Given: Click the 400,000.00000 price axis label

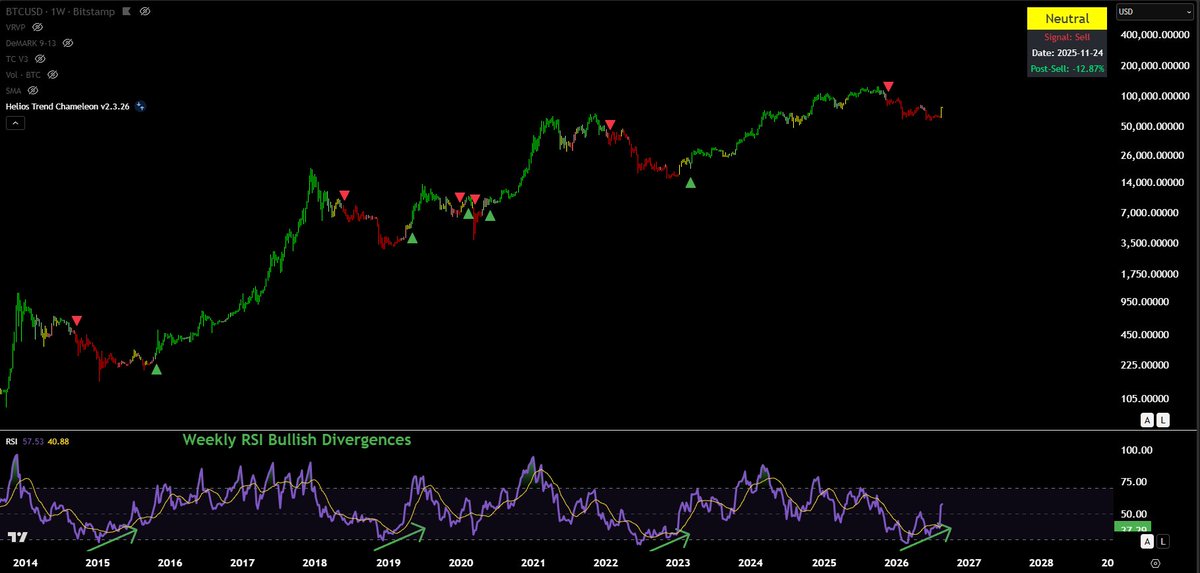Looking at the screenshot, I should [x=1154, y=35].
